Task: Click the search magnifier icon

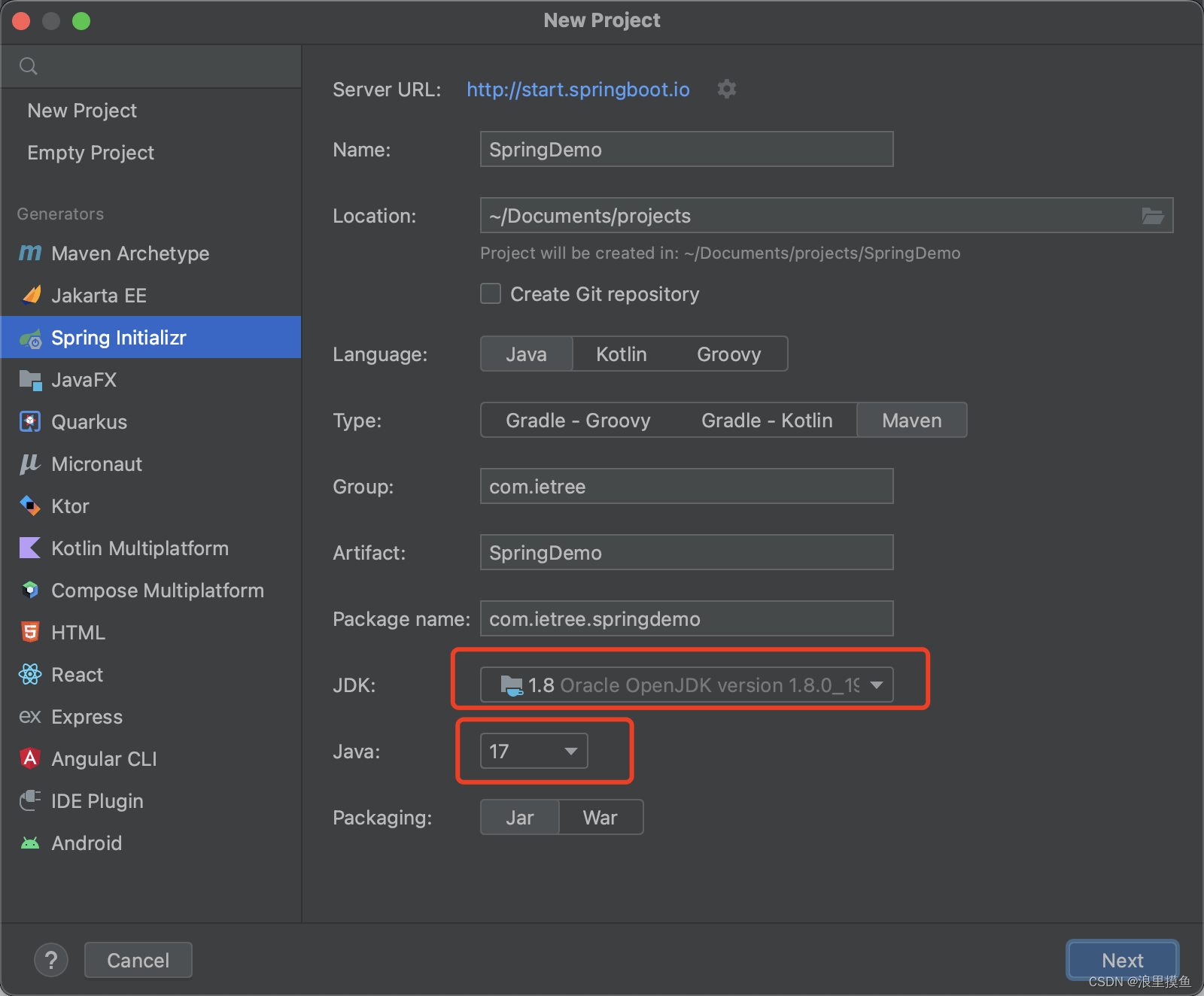Action: tap(29, 66)
